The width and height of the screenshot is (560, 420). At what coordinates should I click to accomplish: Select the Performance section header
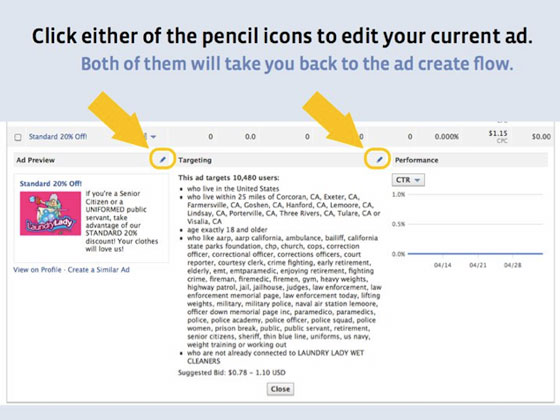click(x=416, y=160)
